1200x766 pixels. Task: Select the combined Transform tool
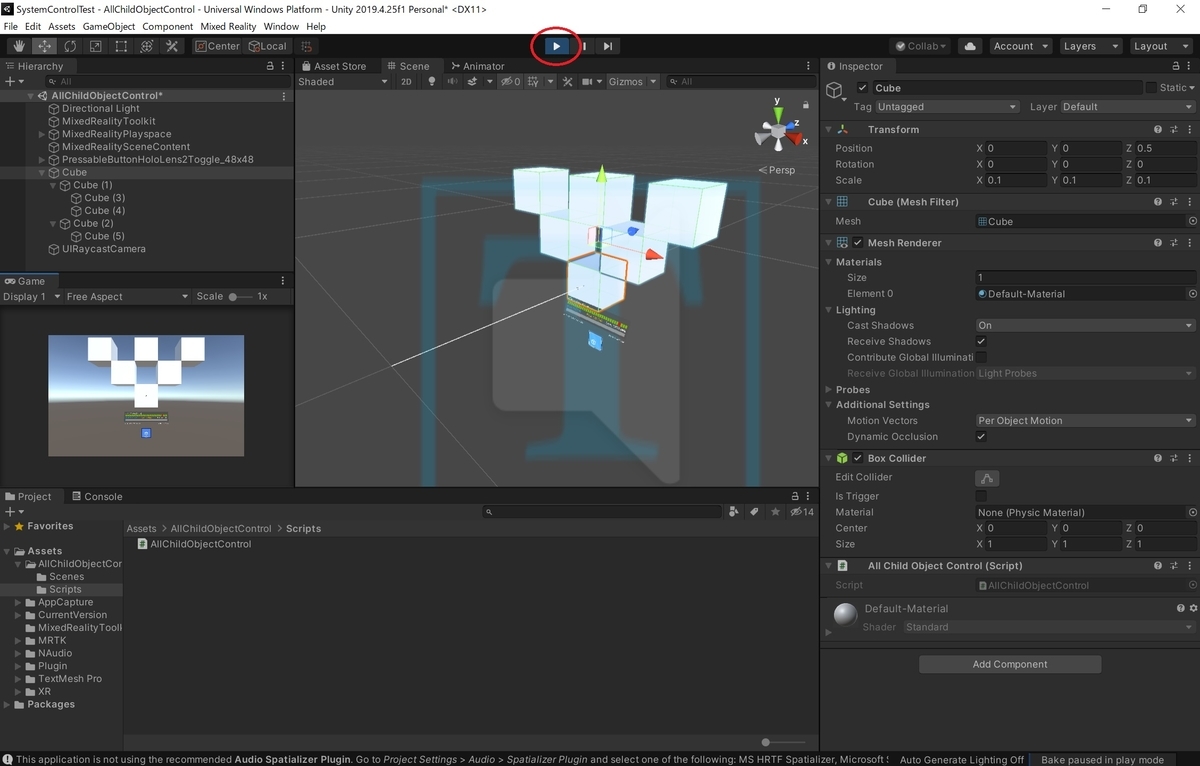point(146,46)
